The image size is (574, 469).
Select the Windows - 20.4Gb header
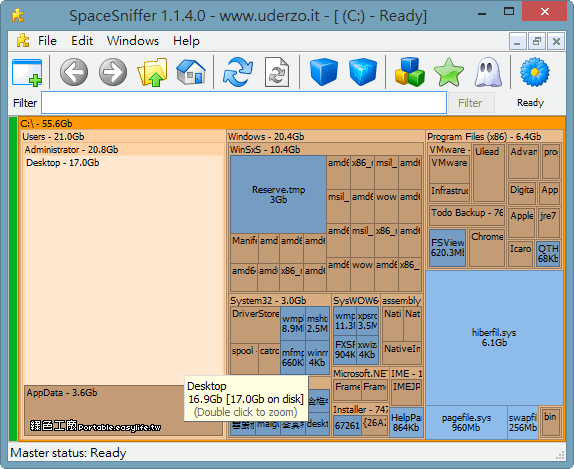(325, 137)
